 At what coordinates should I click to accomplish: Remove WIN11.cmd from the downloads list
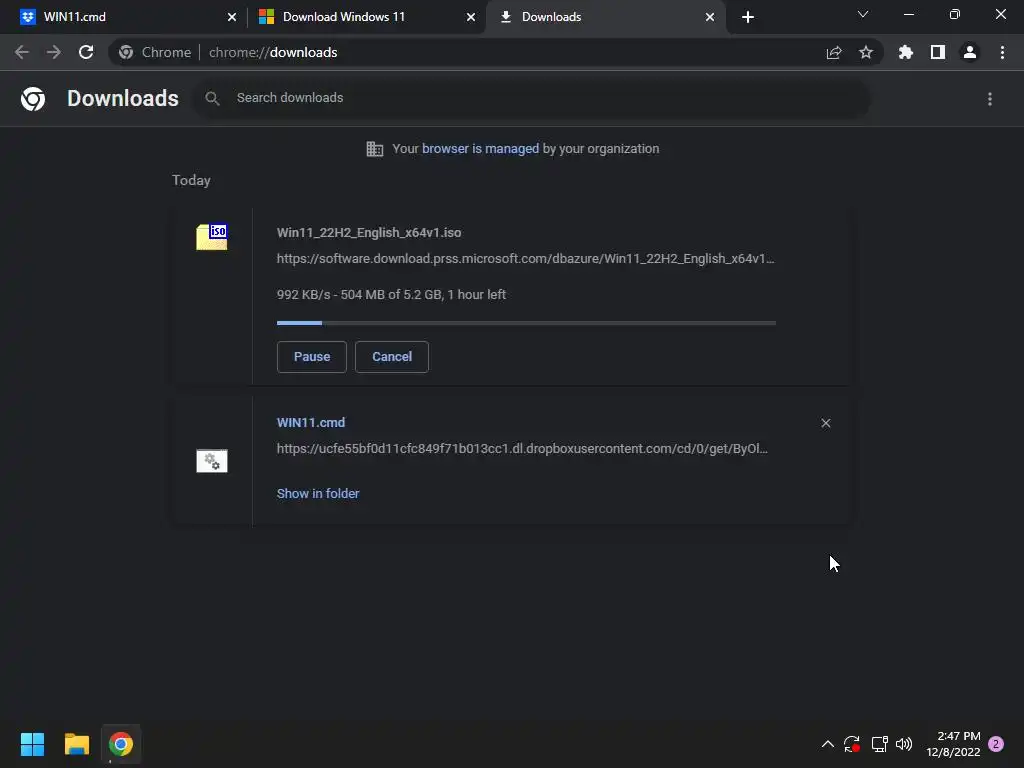coord(825,423)
